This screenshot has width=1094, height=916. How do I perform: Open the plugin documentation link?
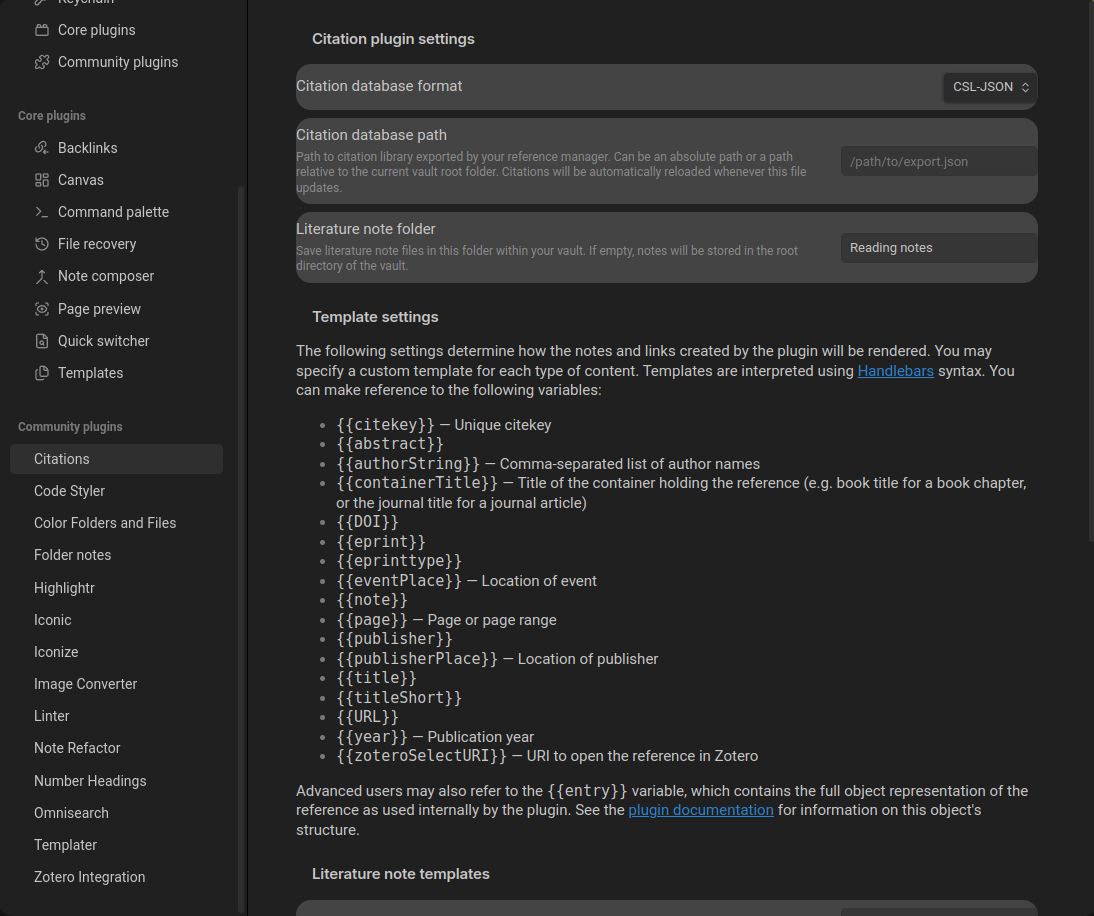[x=700, y=810]
